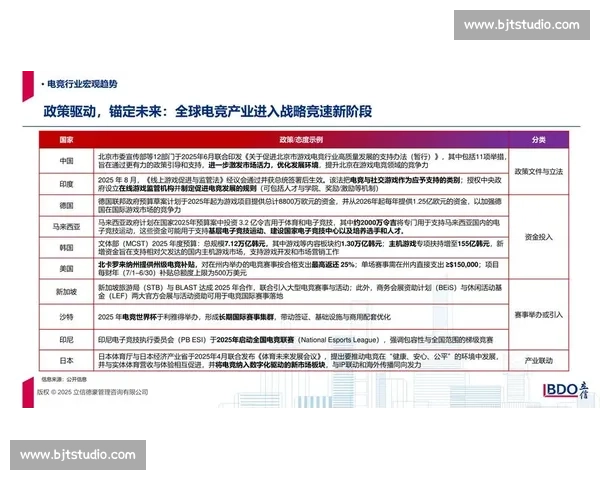Select the 韩国 country cell
Screen dimensions: 600x480
tap(66, 248)
